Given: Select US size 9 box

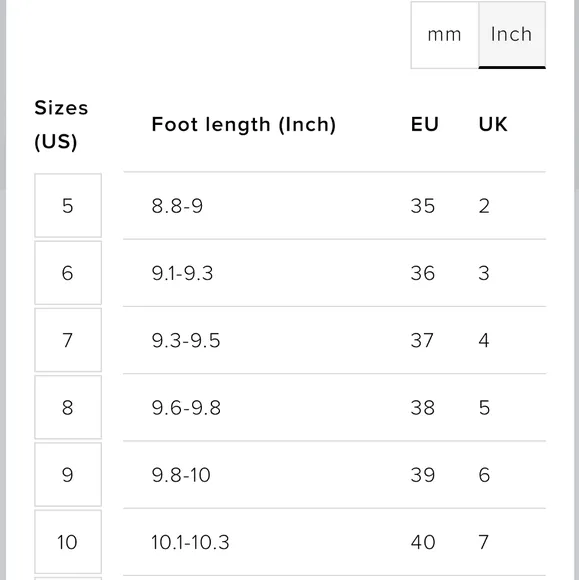Looking at the screenshot, I should (x=68, y=475).
